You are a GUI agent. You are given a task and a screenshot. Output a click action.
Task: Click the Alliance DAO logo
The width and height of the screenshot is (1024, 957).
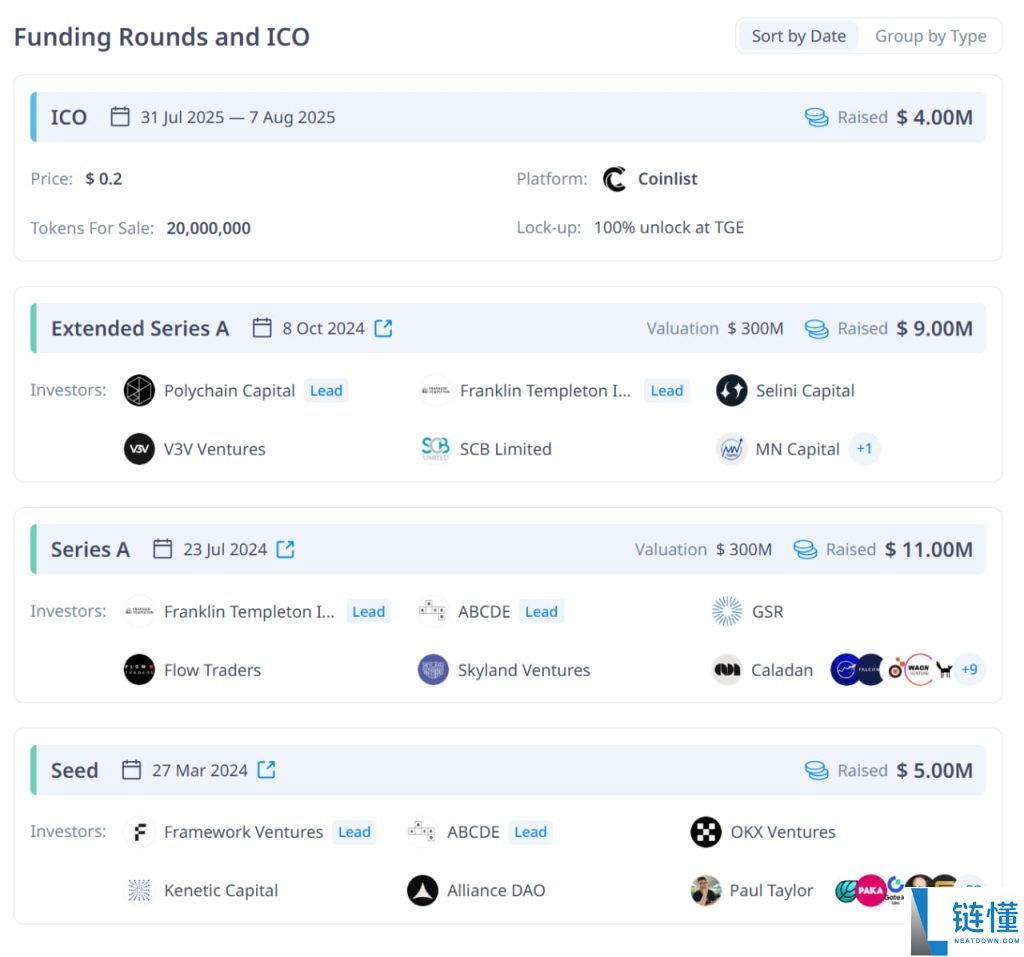[423, 890]
